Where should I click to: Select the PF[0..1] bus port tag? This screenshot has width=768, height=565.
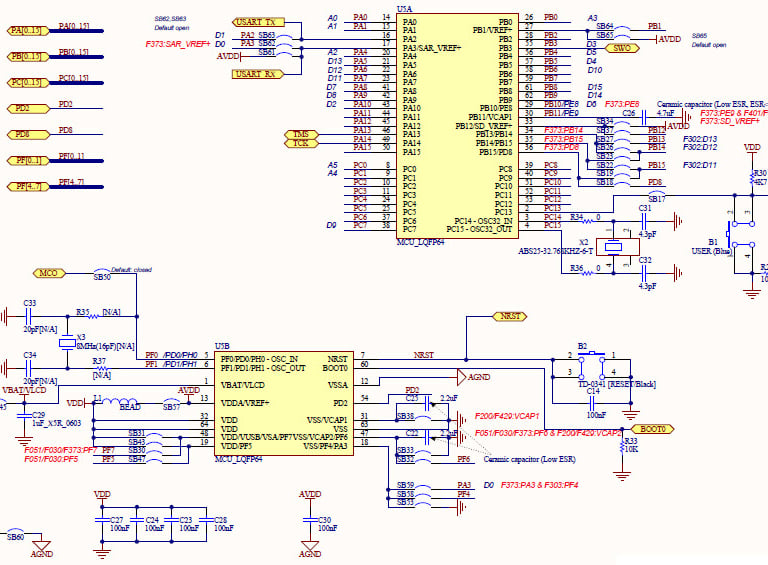(28, 161)
